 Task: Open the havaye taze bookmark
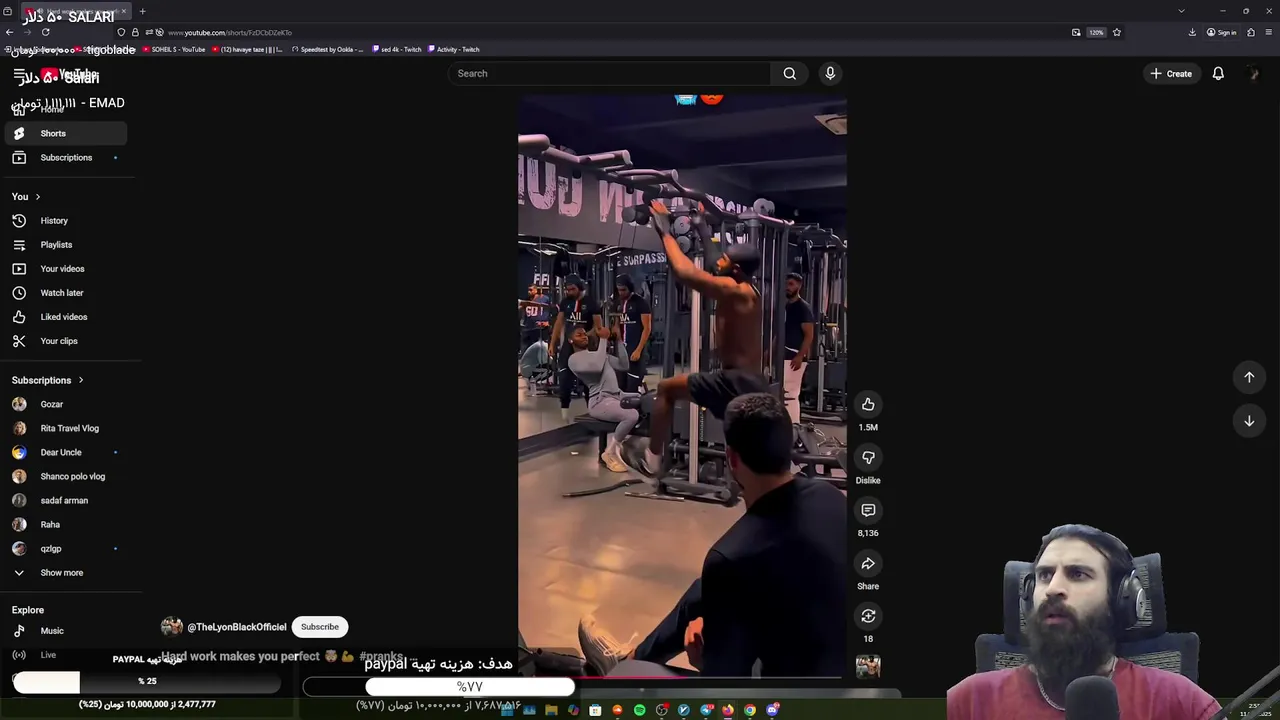247,49
